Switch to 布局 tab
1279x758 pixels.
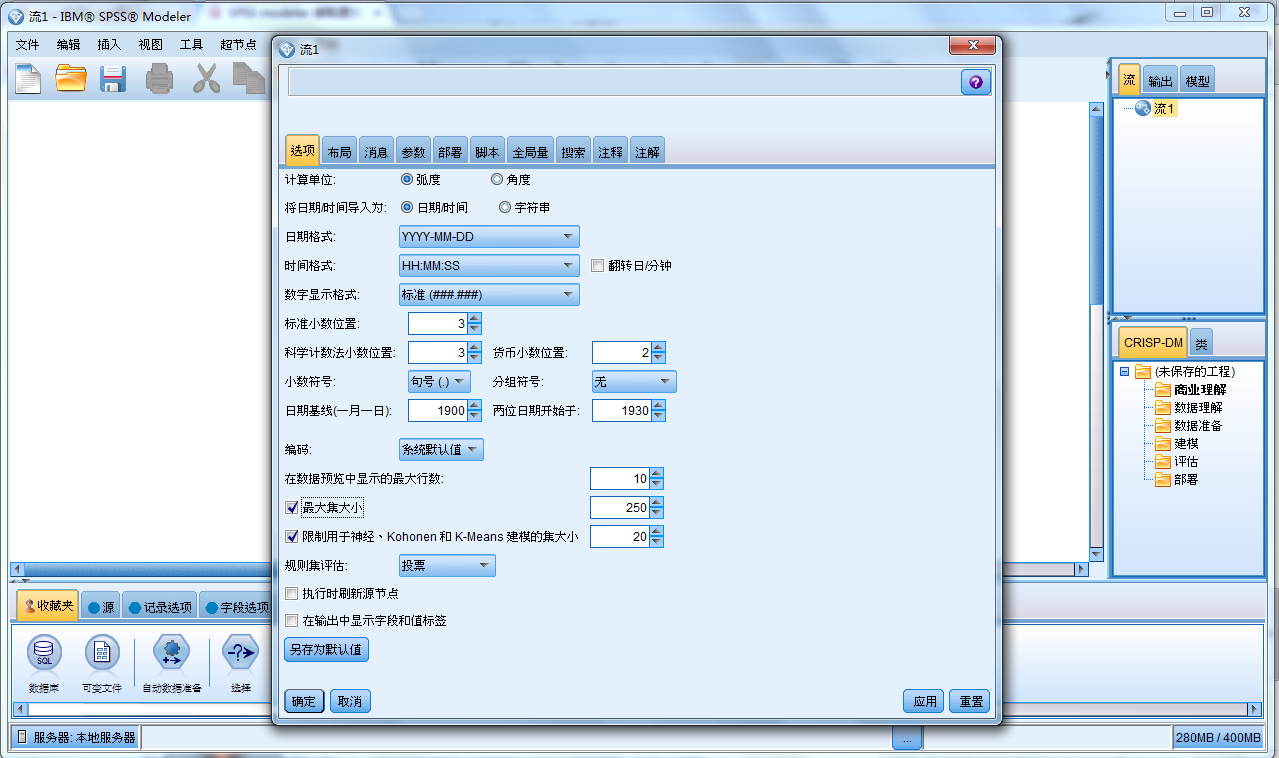pos(339,152)
